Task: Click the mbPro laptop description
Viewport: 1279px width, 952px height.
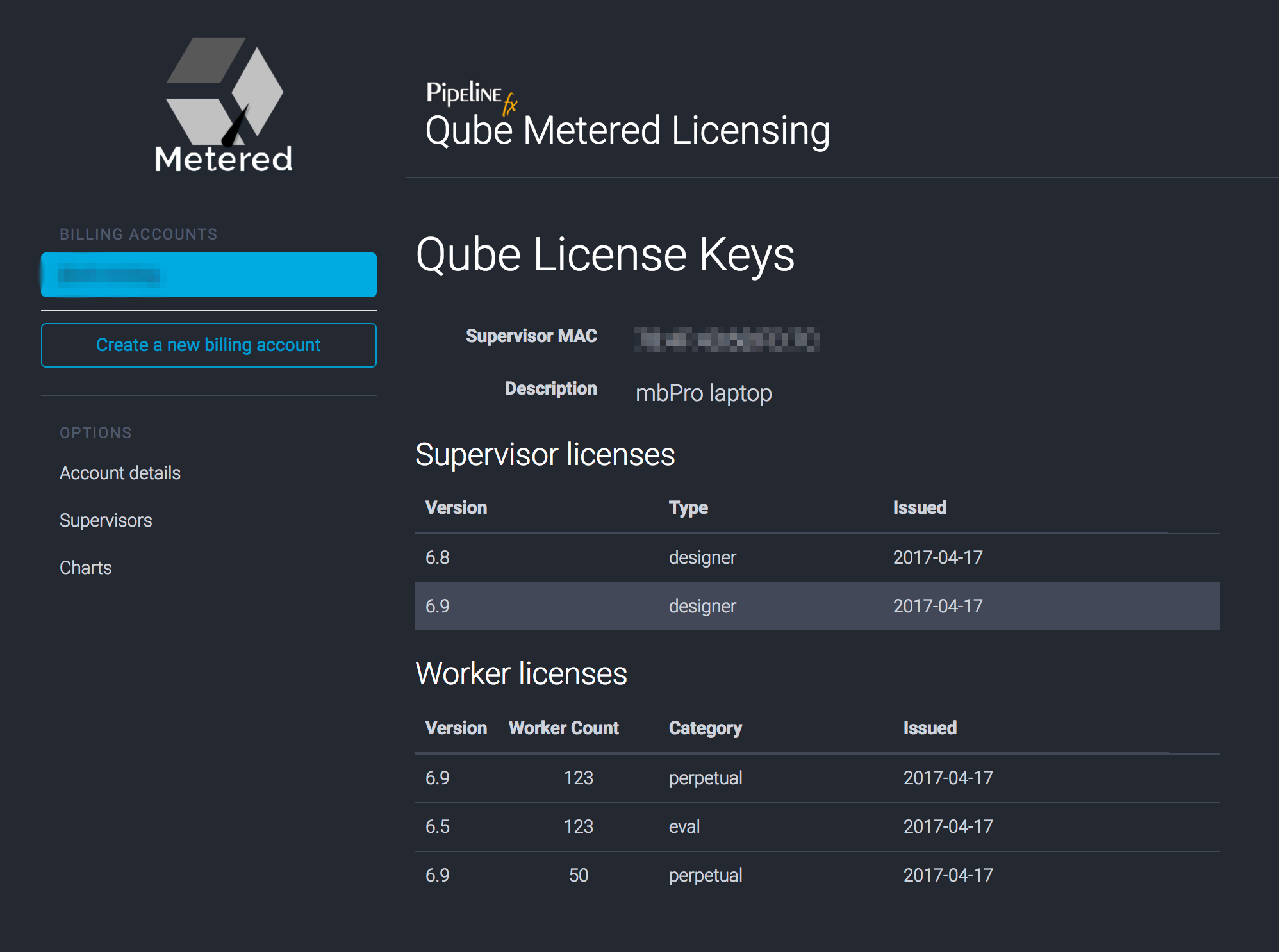Action: [703, 393]
